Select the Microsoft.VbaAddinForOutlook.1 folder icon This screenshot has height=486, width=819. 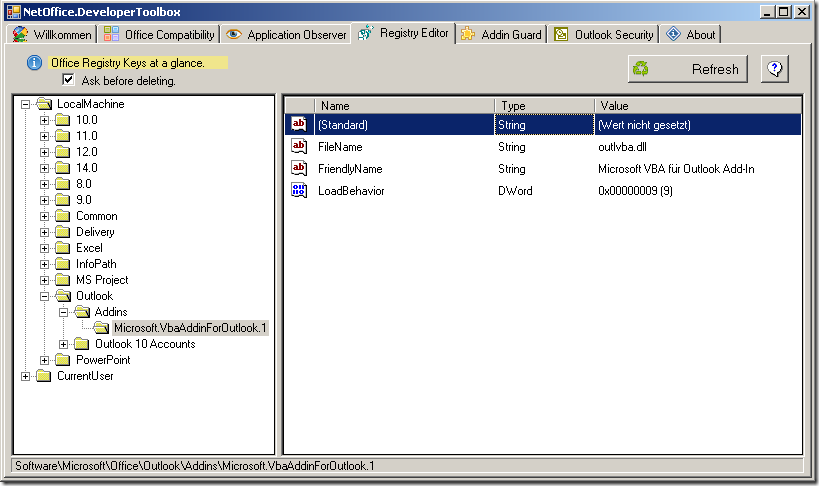pos(101,328)
